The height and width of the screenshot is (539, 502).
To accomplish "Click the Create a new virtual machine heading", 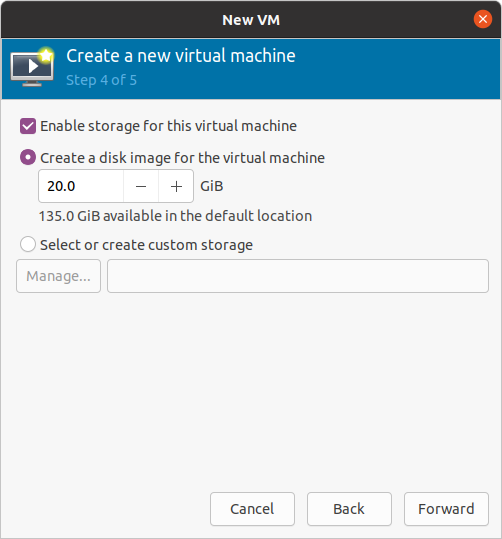I will click(181, 56).
